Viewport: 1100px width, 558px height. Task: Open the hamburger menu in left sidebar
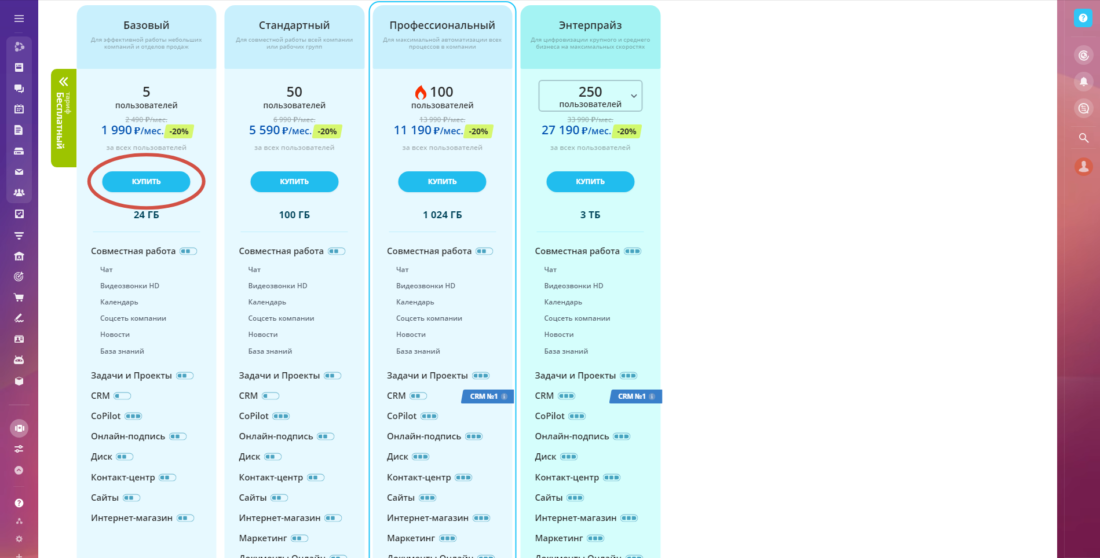point(19,18)
